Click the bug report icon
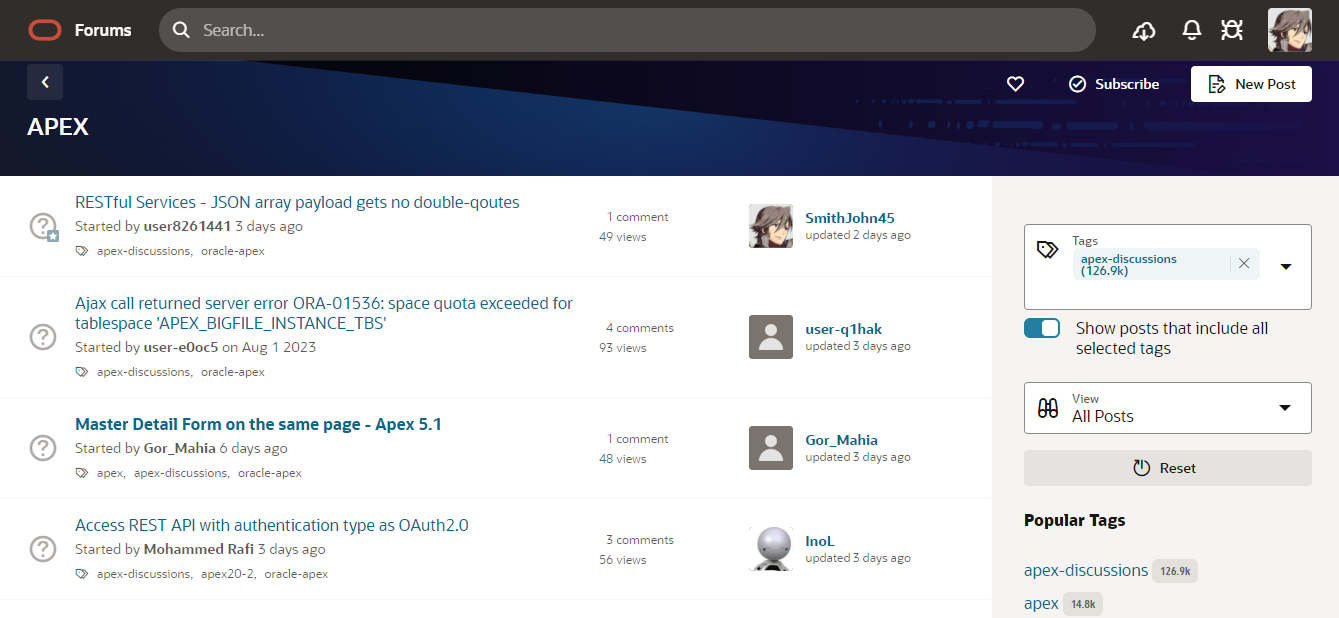 [1232, 30]
